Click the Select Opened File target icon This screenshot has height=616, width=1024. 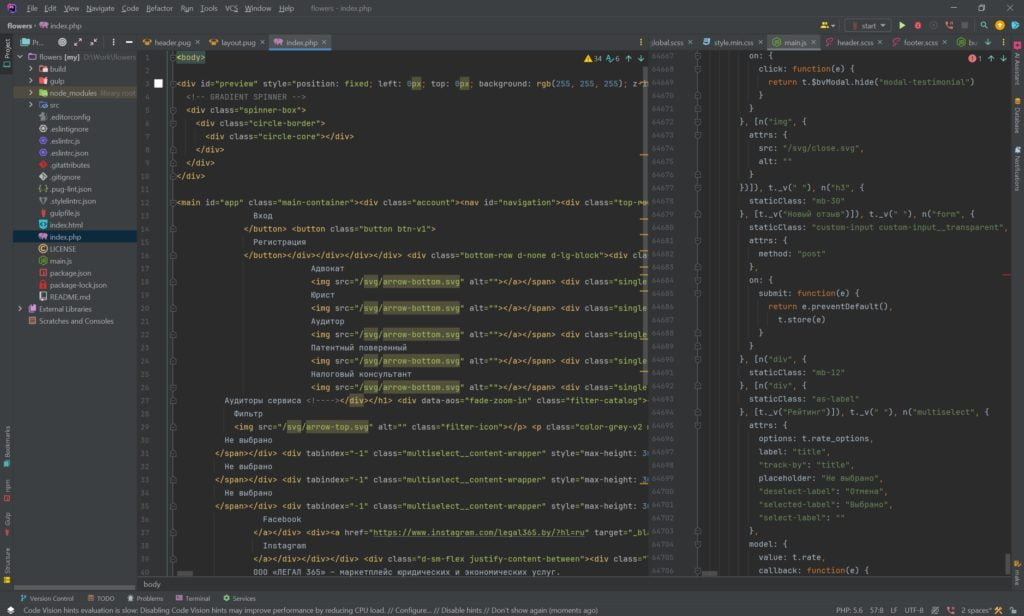(62, 43)
